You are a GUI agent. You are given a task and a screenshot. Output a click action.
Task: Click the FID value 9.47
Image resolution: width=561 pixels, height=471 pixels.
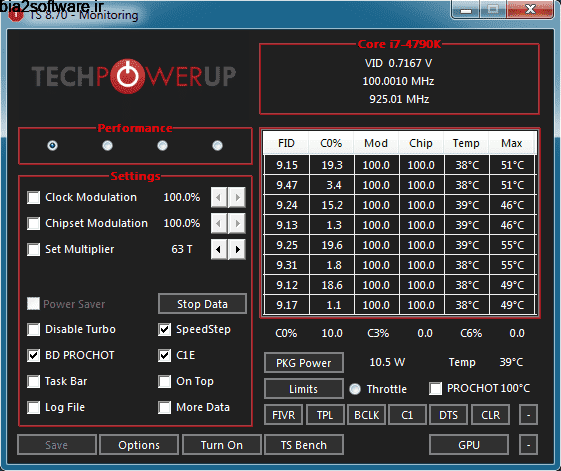[x=287, y=185]
